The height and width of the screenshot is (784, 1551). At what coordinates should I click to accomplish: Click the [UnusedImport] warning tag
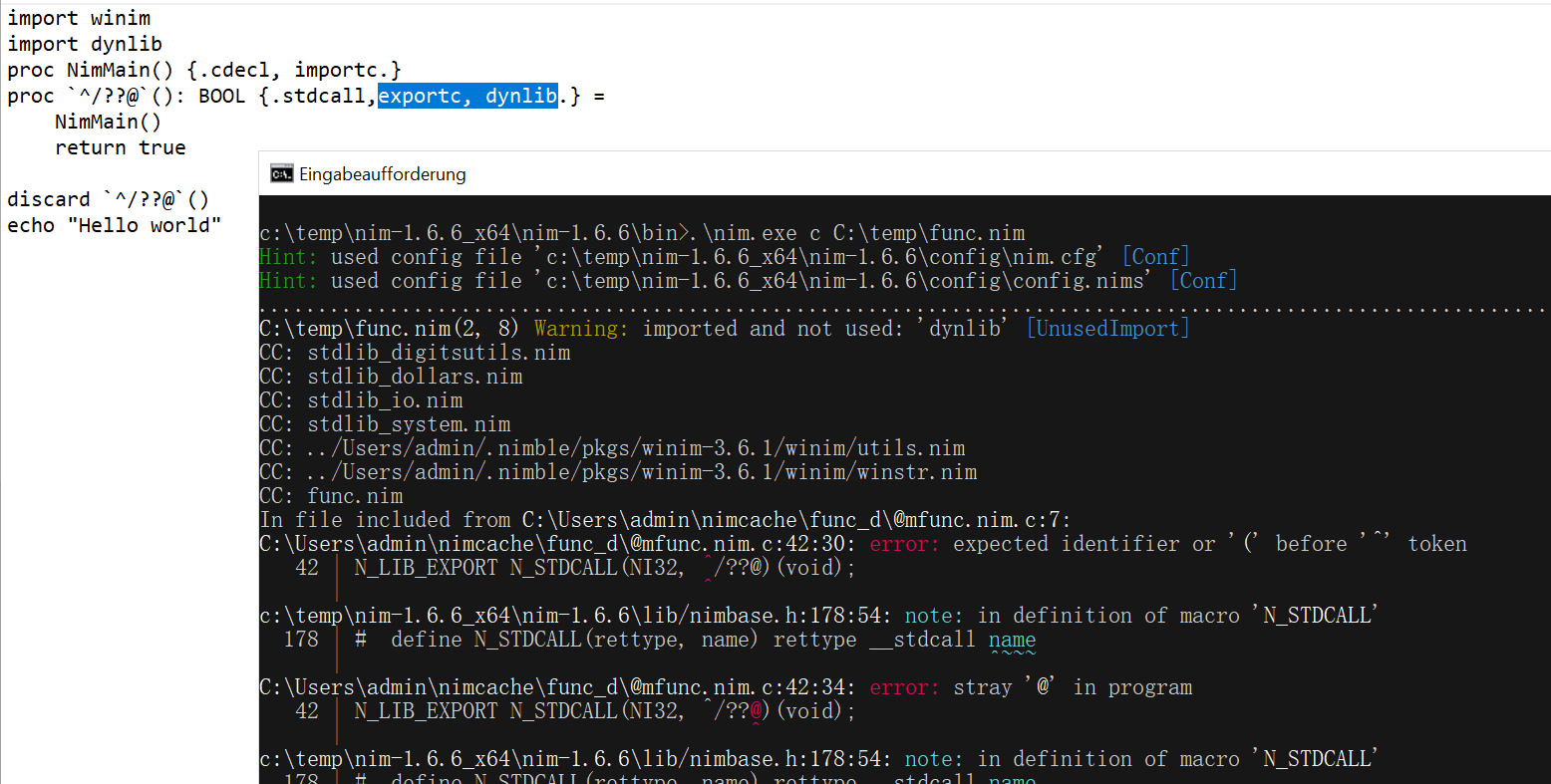1106,328
